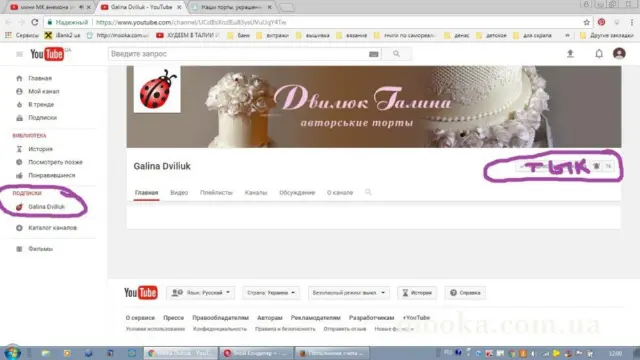Open the account avatar menu
This screenshot has height=360, width=640.
(619, 53)
